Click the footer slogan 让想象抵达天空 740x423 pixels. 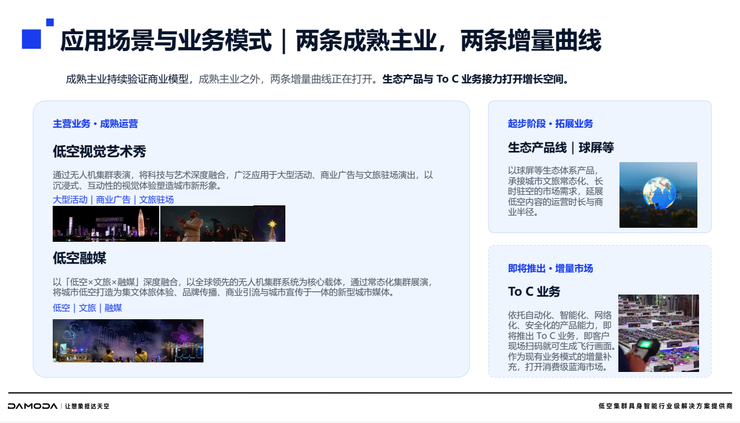click(x=87, y=406)
